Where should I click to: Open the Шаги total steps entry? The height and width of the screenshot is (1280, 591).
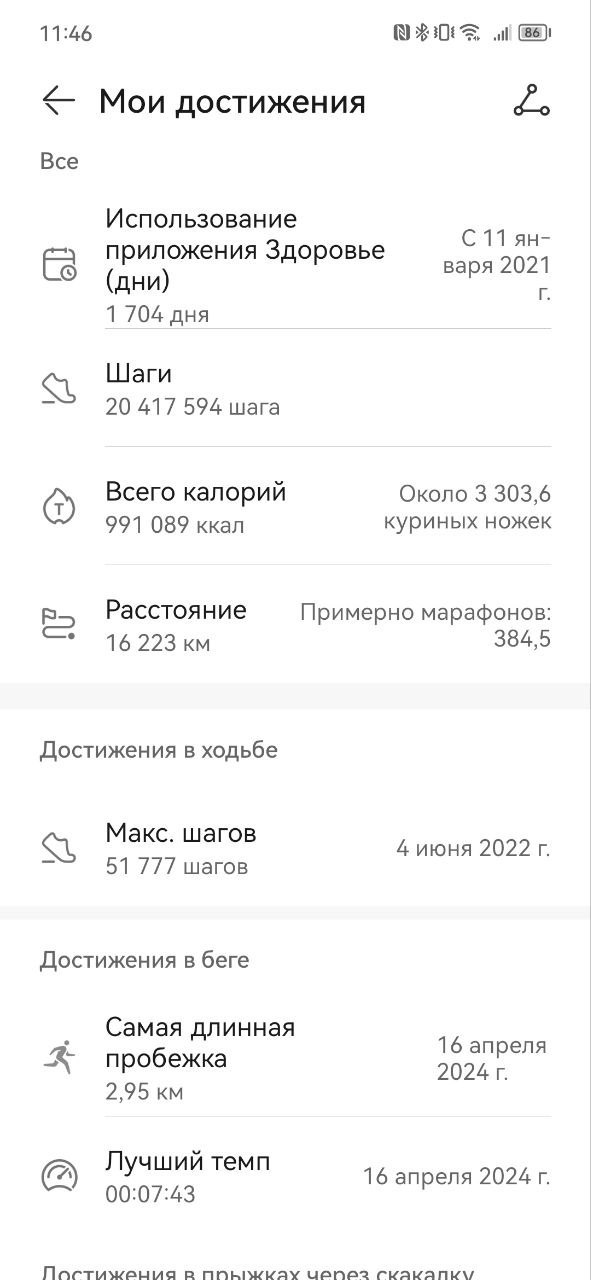coord(295,388)
